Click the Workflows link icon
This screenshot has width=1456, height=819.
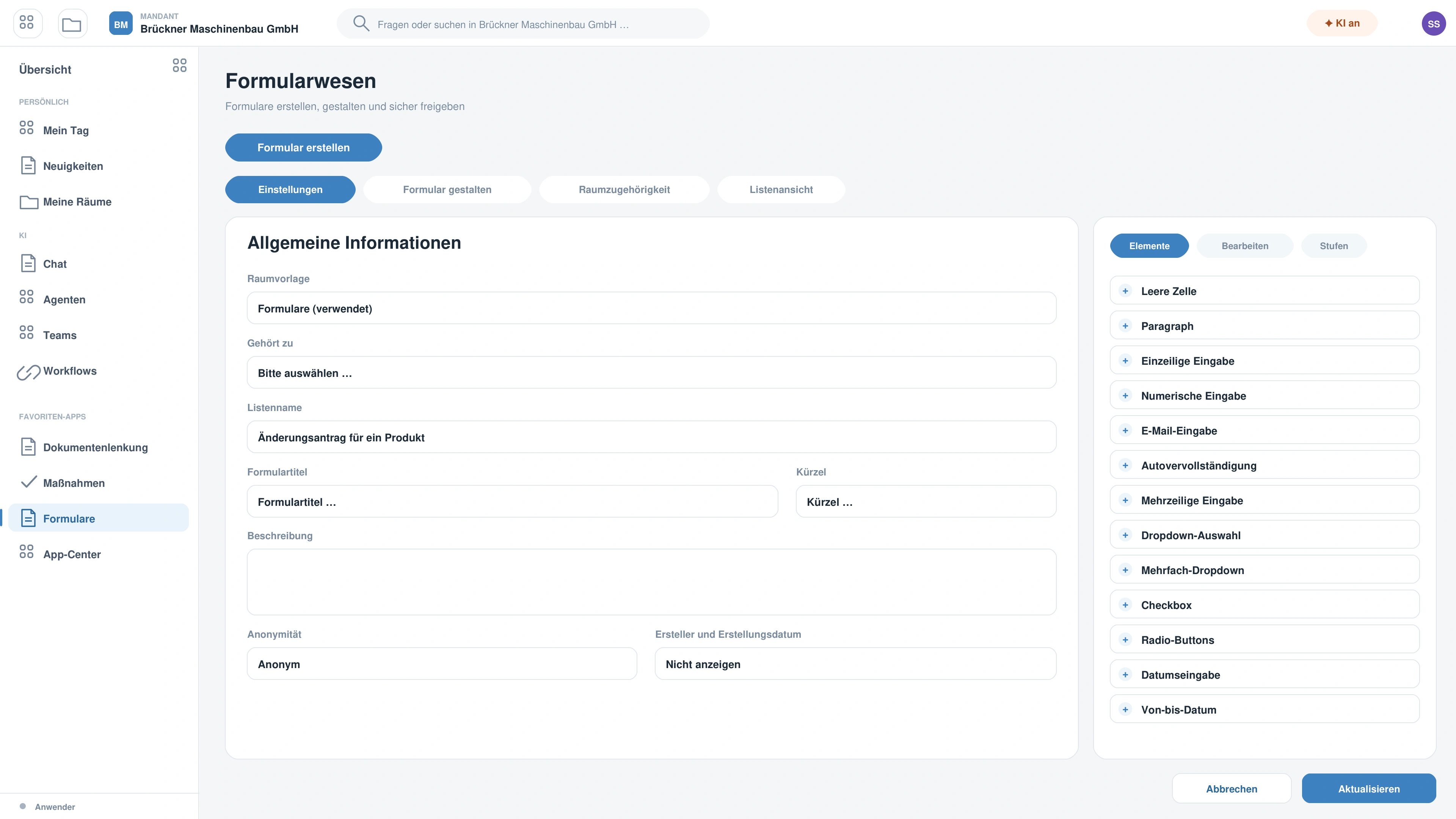click(28, 372)
